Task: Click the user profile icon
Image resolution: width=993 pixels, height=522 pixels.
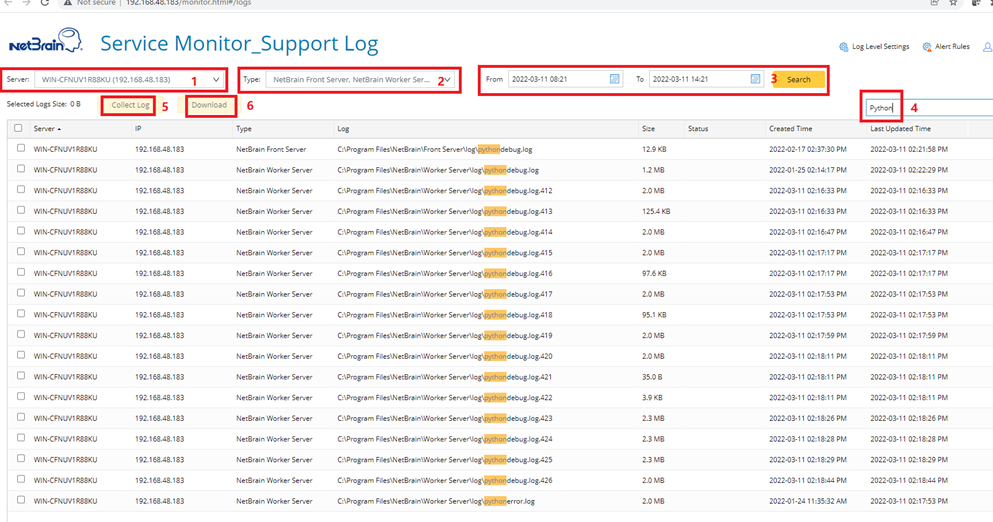Action: coord(987,47)
